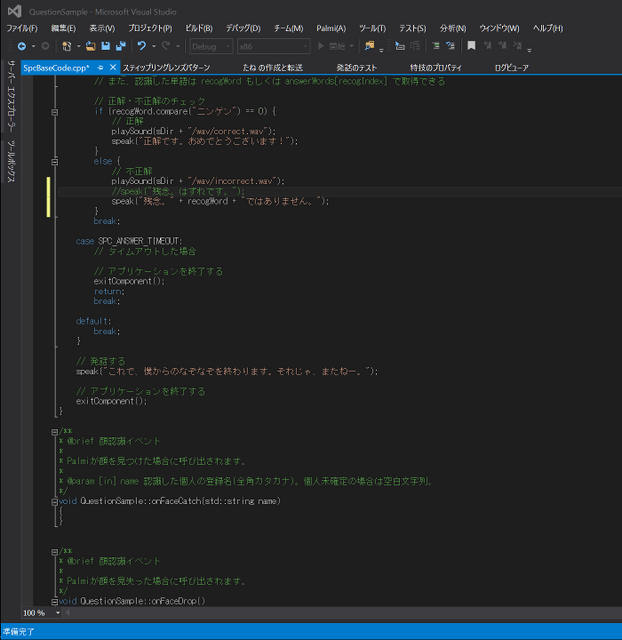Click the Save All toolbar icon
This screenshot has width=622, height=640.
click(120, 46)
